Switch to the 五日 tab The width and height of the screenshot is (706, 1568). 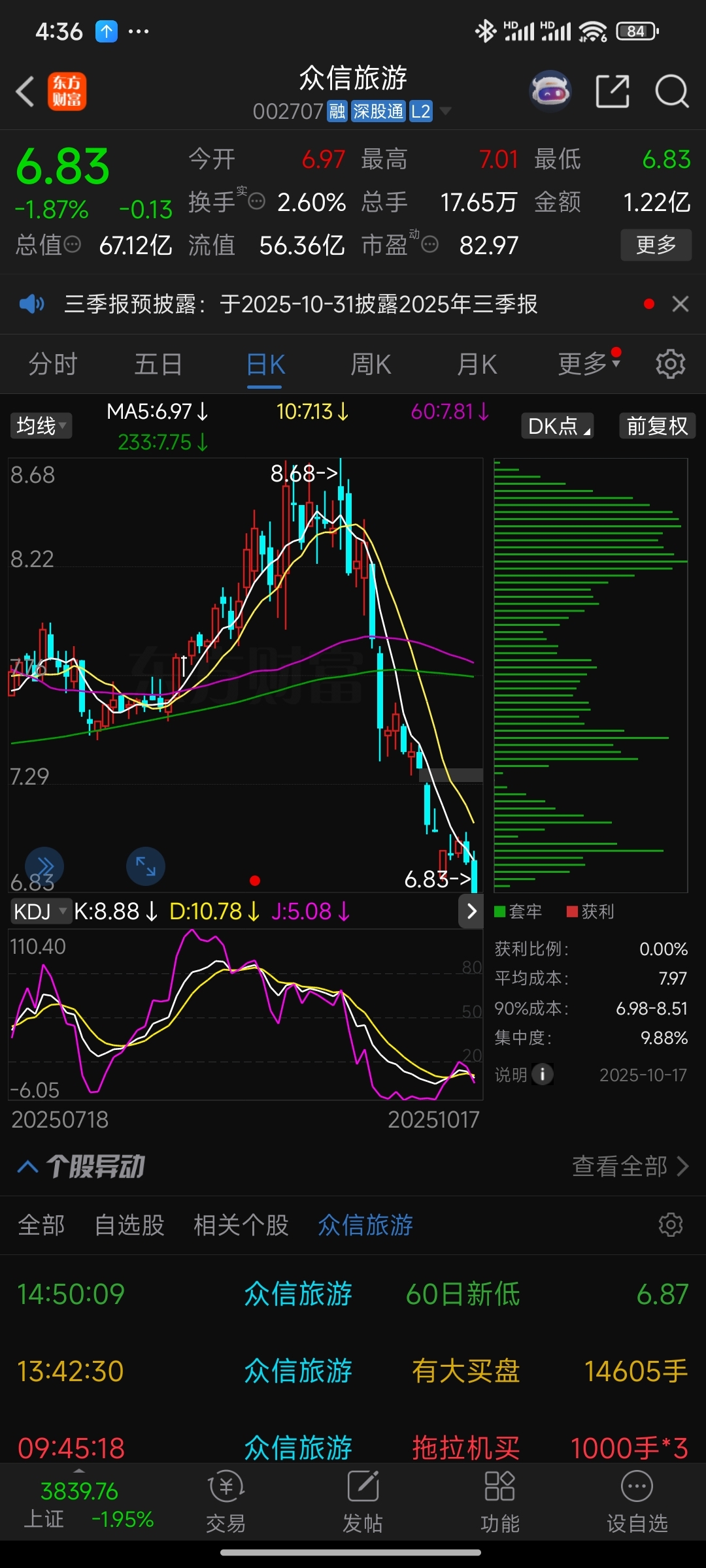coord(158,364)
